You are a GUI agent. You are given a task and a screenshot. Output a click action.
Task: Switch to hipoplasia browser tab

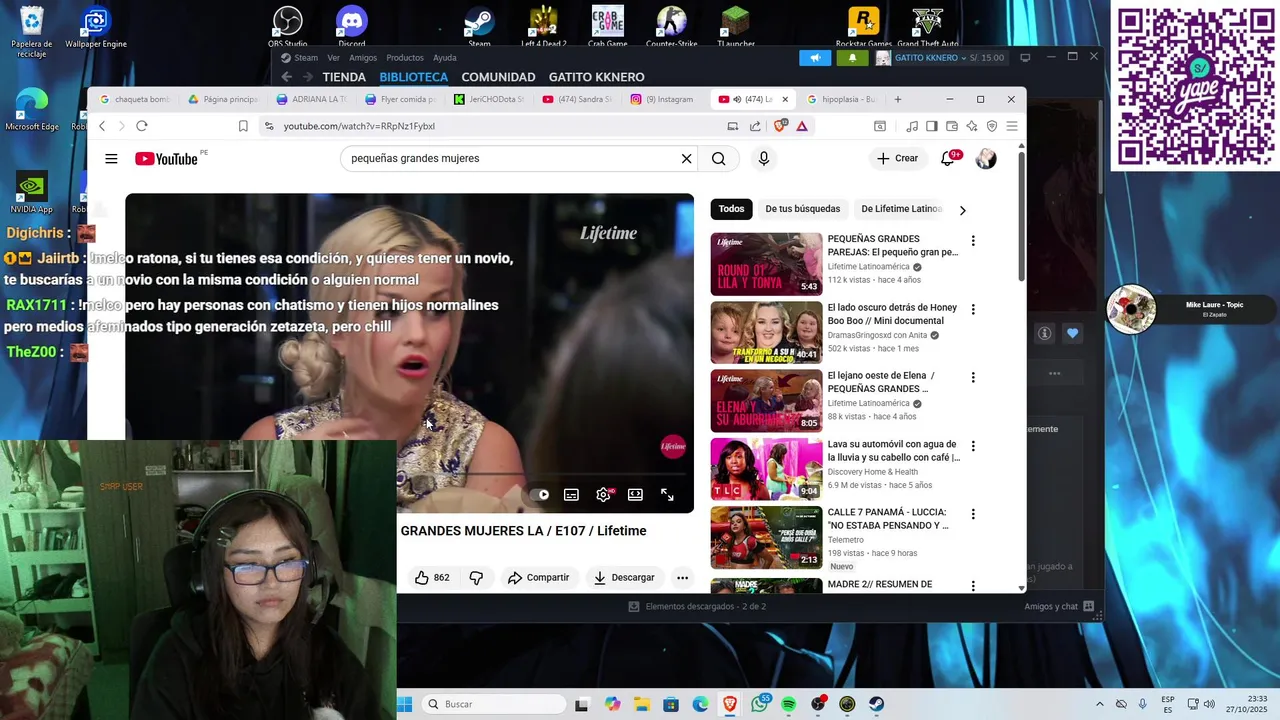[841, 99]
